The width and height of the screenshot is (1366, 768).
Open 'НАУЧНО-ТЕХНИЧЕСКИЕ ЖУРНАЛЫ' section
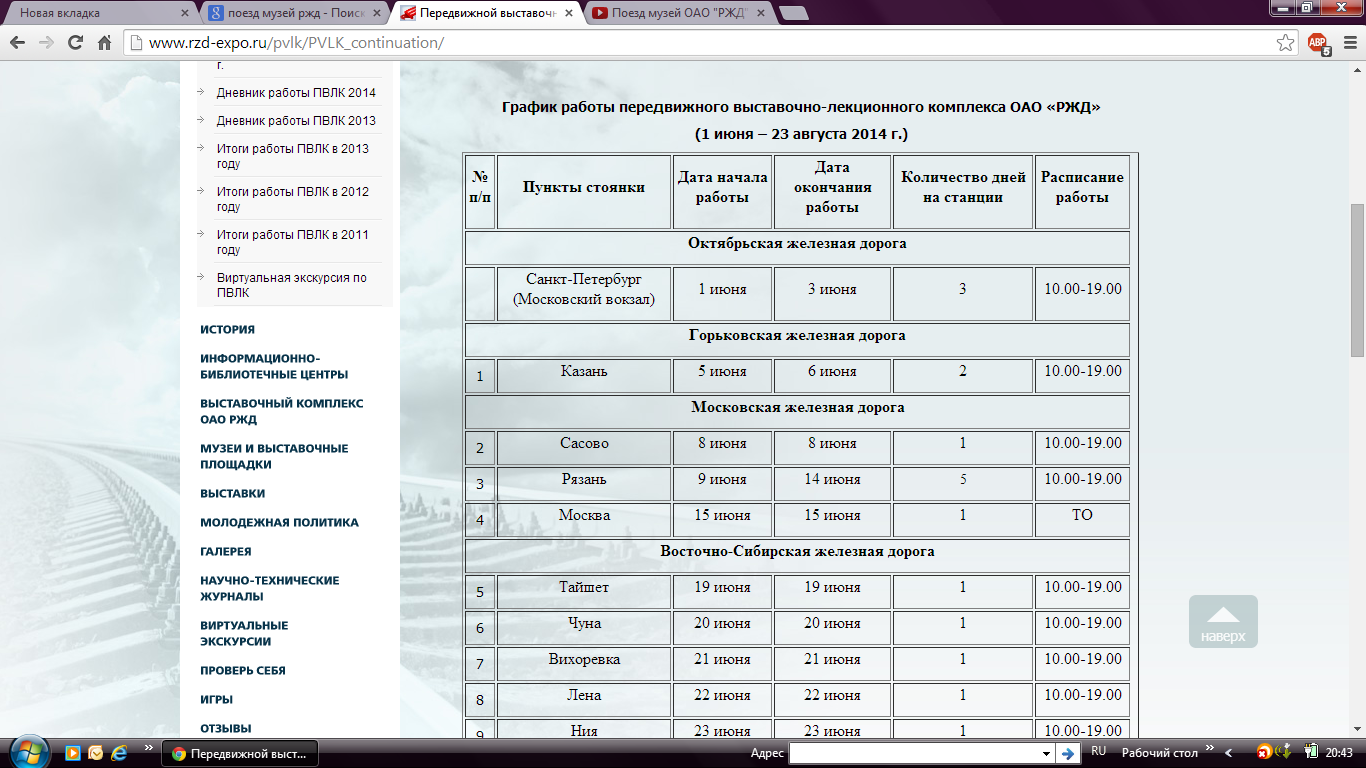click(x=270, y=588)
